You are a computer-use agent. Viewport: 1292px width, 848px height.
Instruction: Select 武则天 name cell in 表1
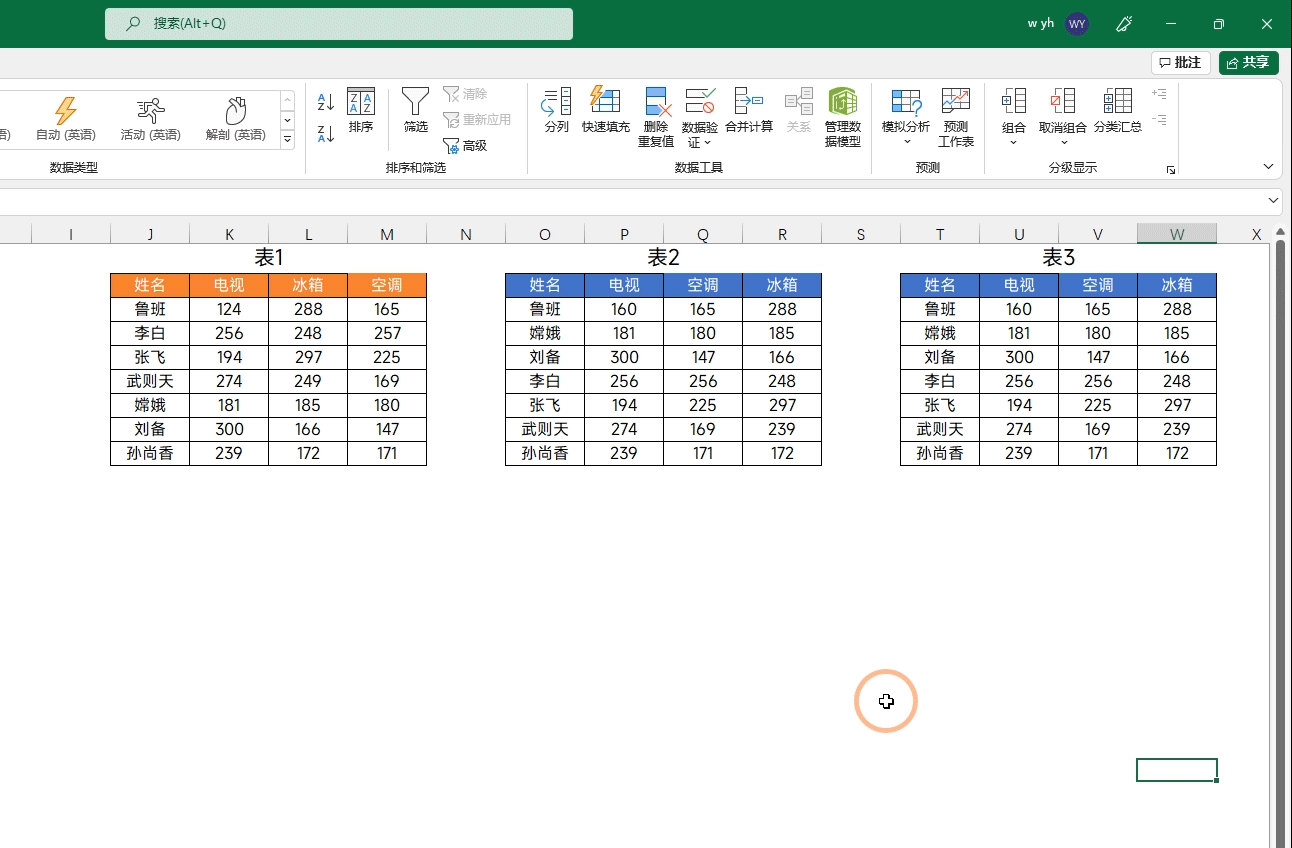coord(150,381)
